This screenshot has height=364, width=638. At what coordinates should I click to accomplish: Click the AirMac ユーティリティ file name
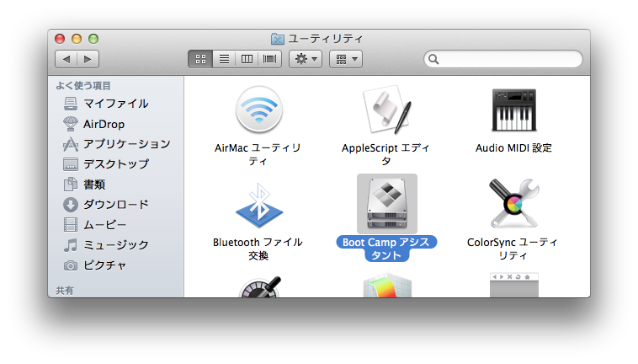(258, 155)
